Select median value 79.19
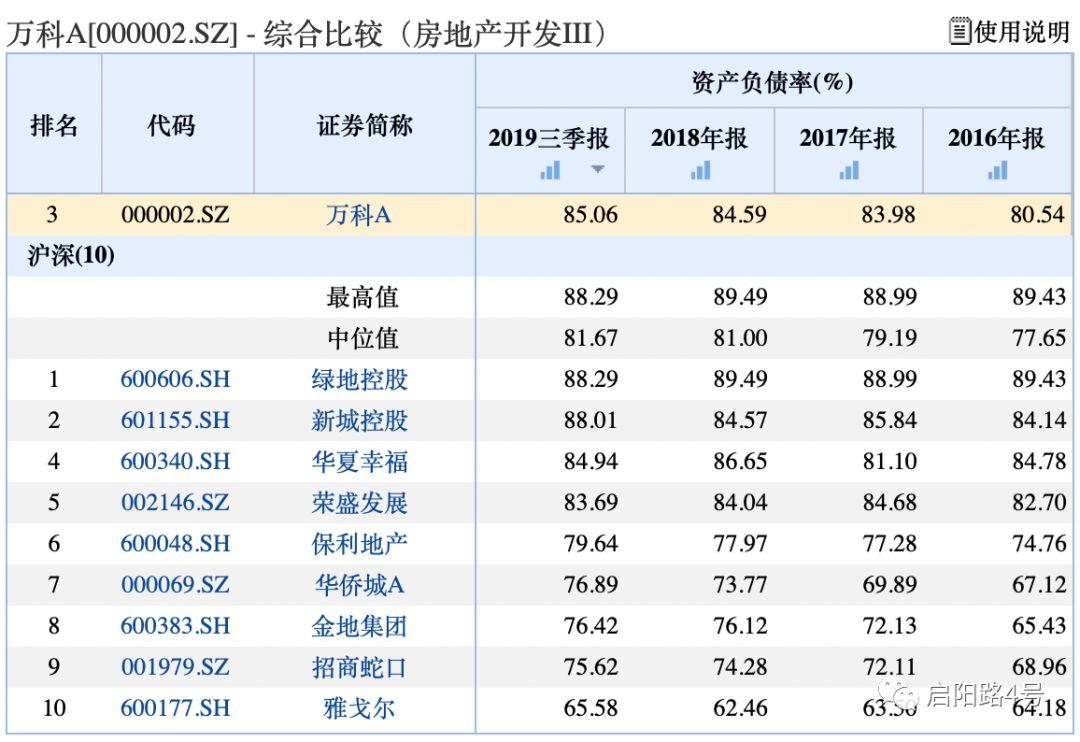Viewport: 1080px width, 742px height. pyautogui.click(x=890, y=338)
